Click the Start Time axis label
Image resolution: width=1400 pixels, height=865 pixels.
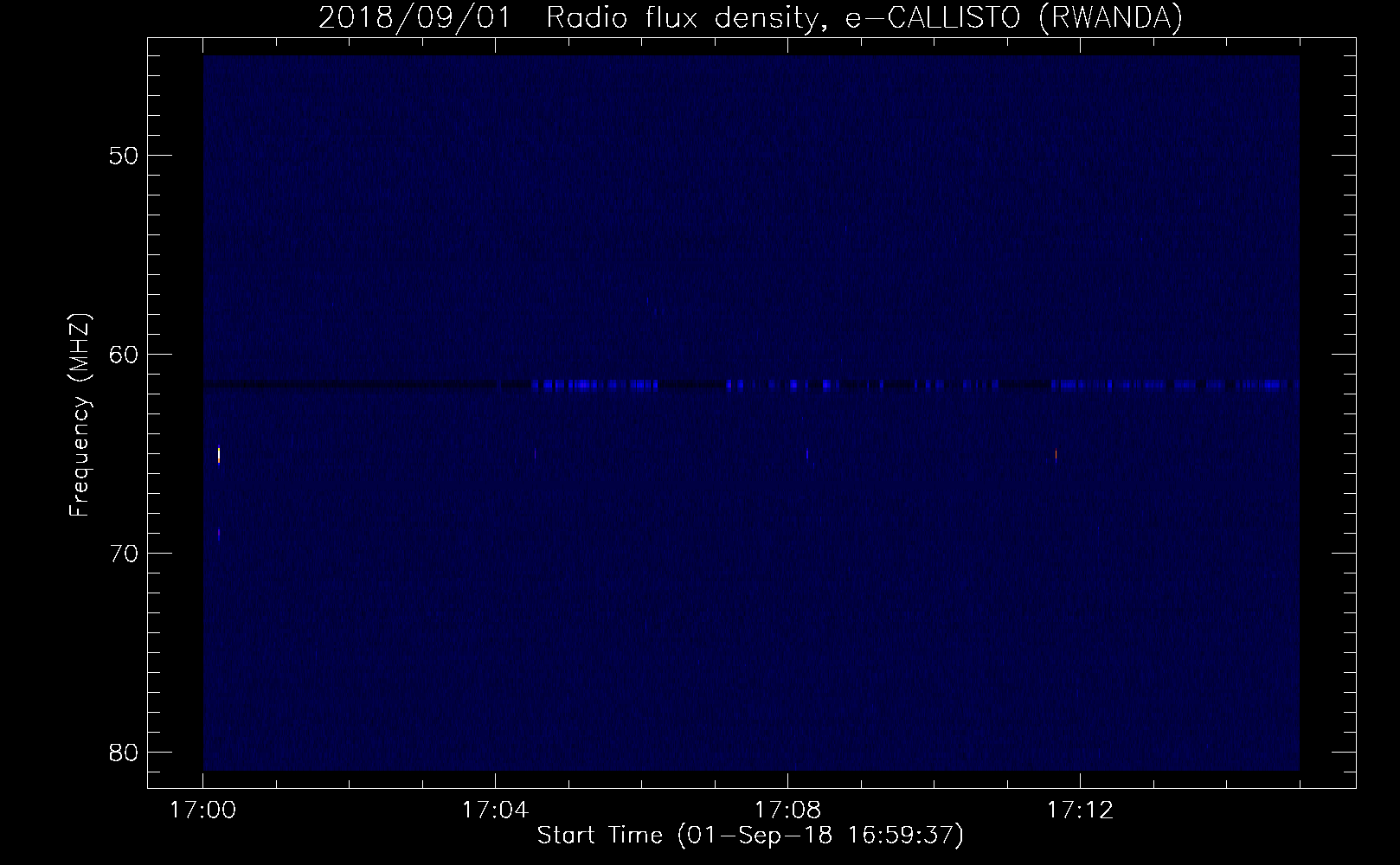coord(750,836)
